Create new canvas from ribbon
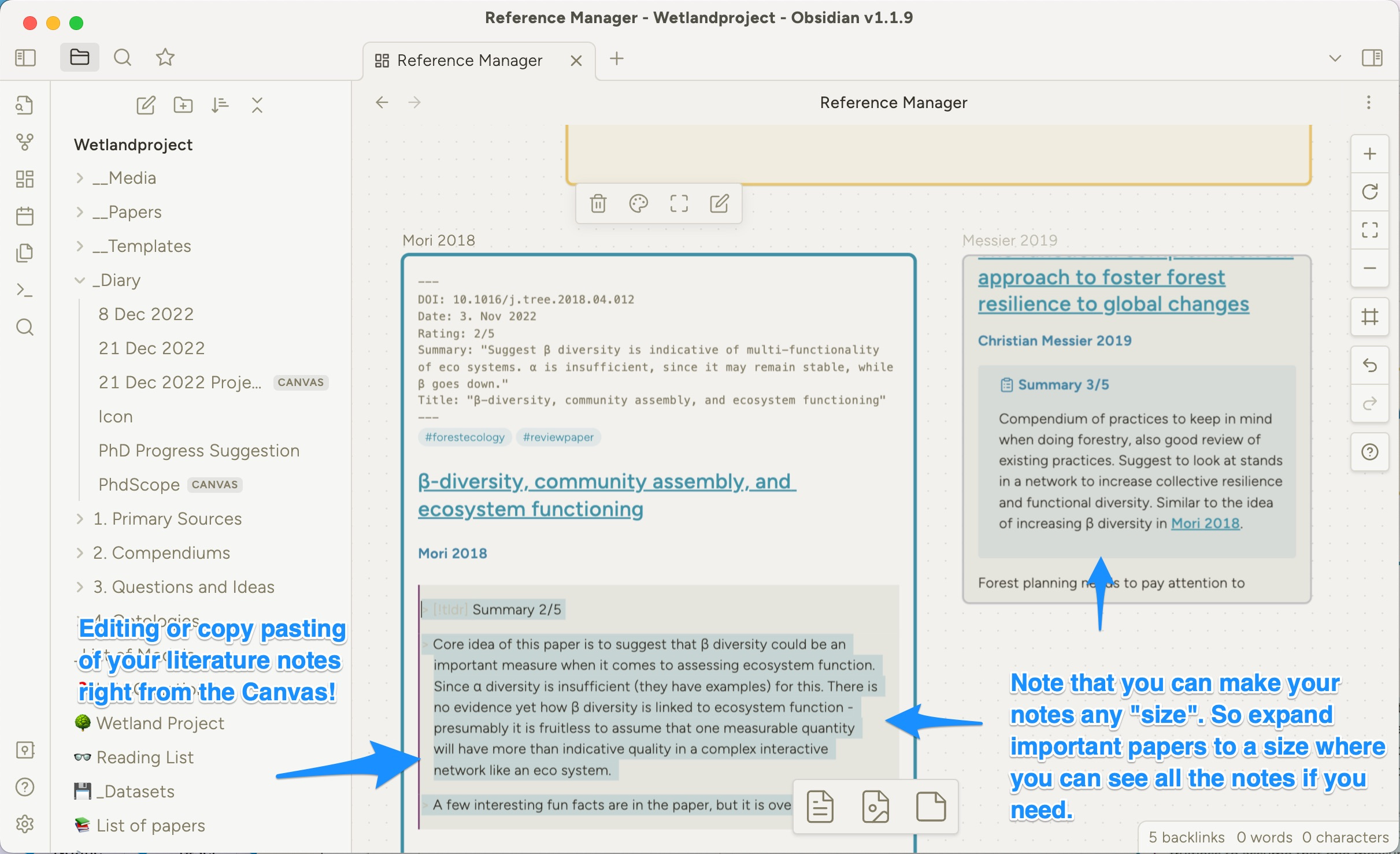Viewport: 1400px width, 854px height. click(25, 179)
